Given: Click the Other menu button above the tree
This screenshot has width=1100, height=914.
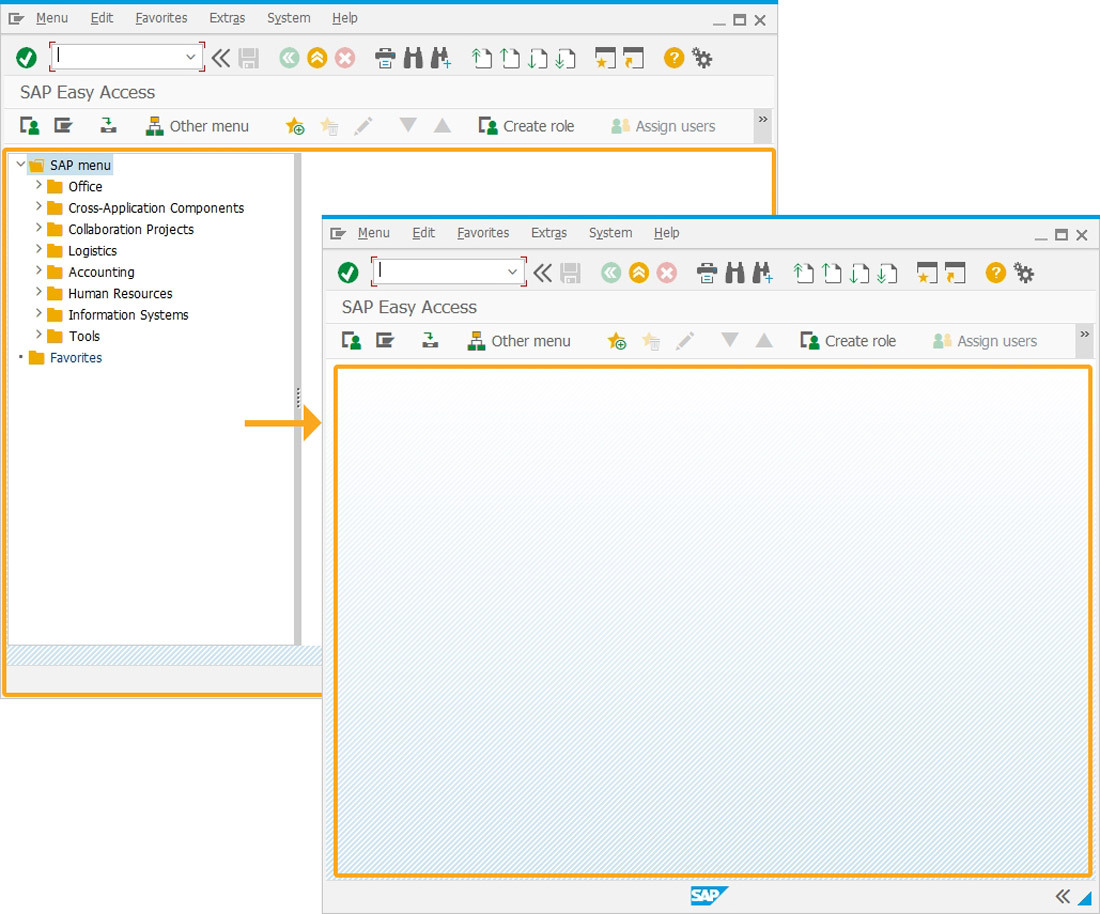Looking at the screenshot, I should [198, 126].
